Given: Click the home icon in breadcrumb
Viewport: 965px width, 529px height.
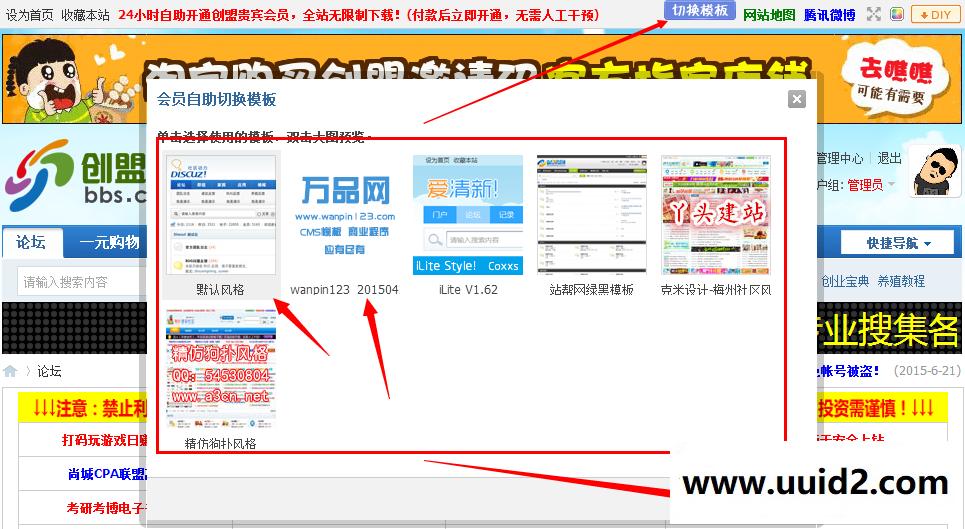Looking at the screenshot, I should click(10, 371).
